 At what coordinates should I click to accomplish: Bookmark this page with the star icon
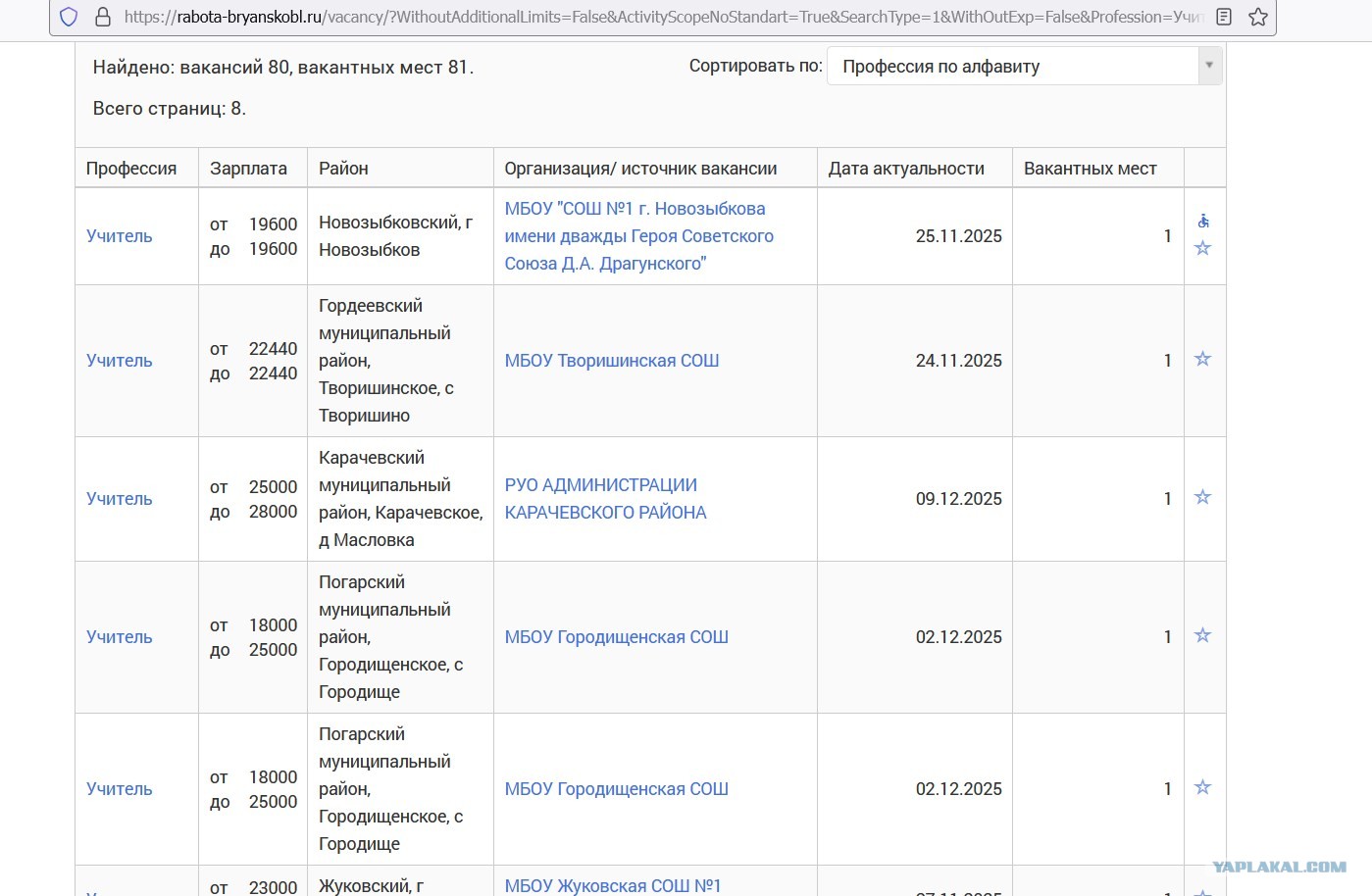(x=1258, y=17)
